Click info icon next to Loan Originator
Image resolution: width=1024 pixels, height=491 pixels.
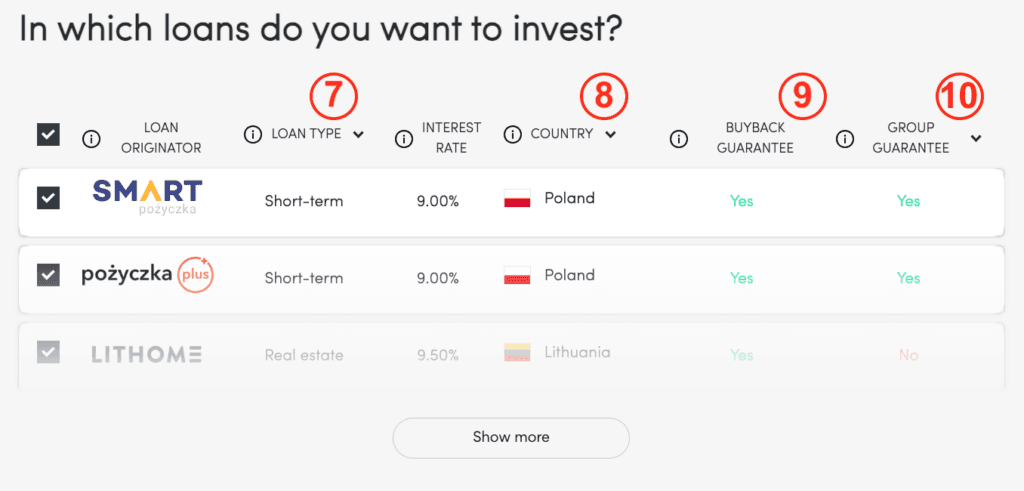point(91,138)
